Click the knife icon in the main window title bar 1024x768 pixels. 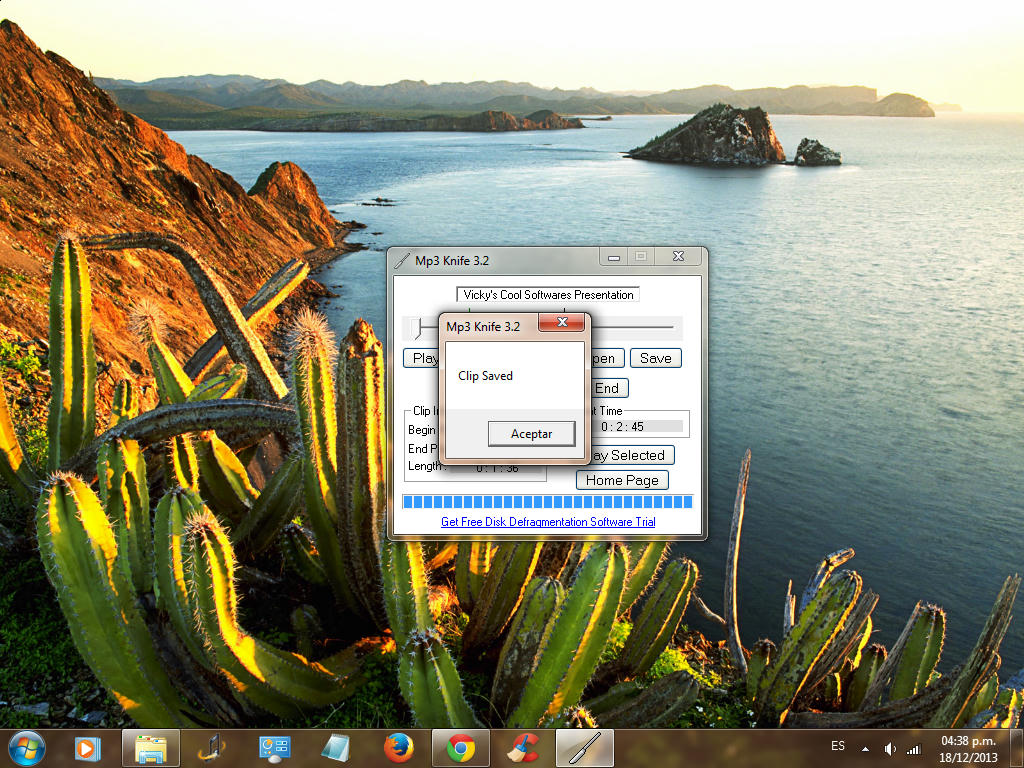402,260
